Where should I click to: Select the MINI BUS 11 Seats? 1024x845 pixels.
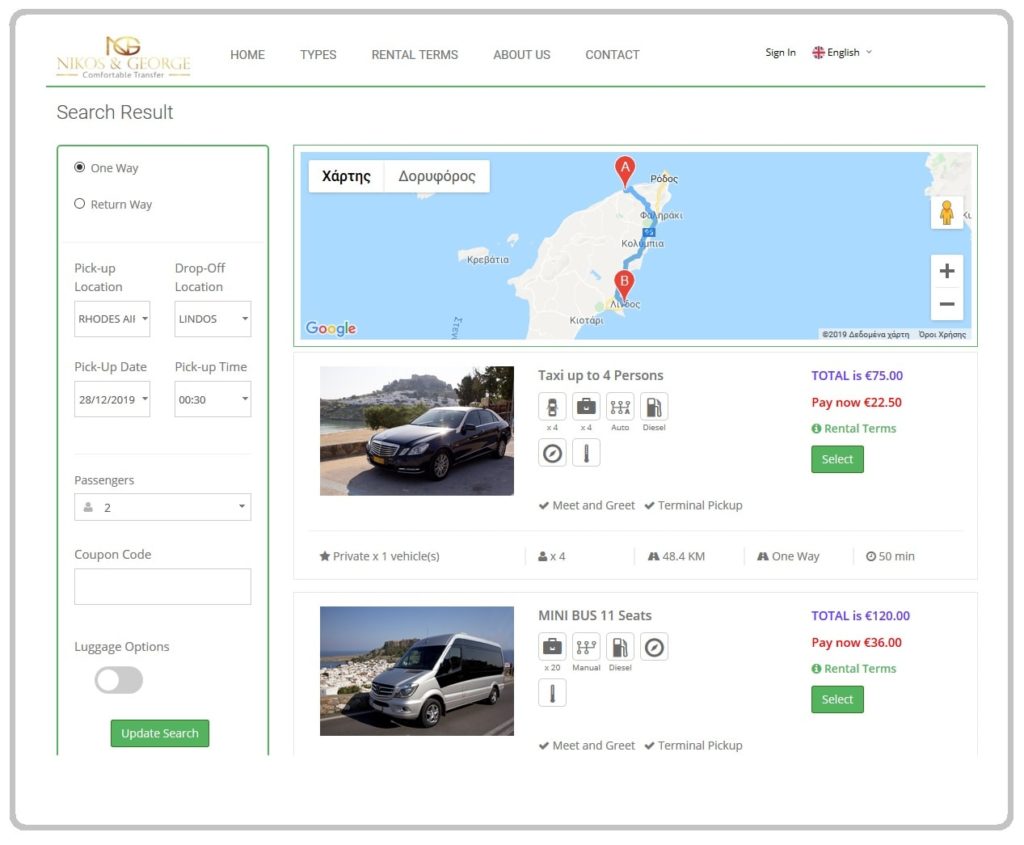[837, 700]
